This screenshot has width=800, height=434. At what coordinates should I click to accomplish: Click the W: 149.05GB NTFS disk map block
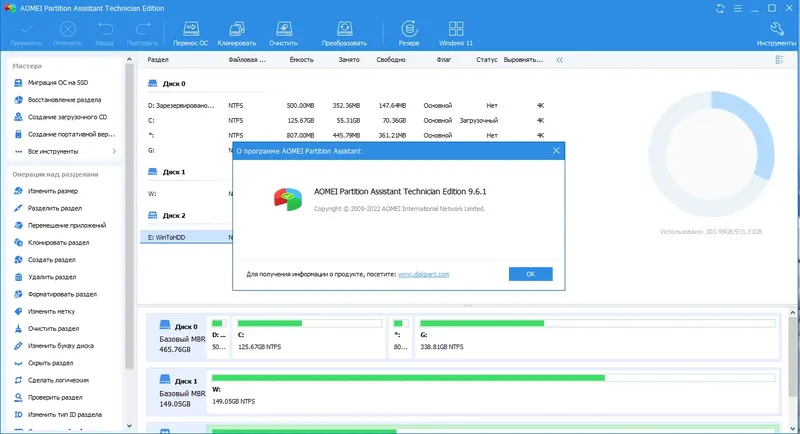(x=493, y=390)
